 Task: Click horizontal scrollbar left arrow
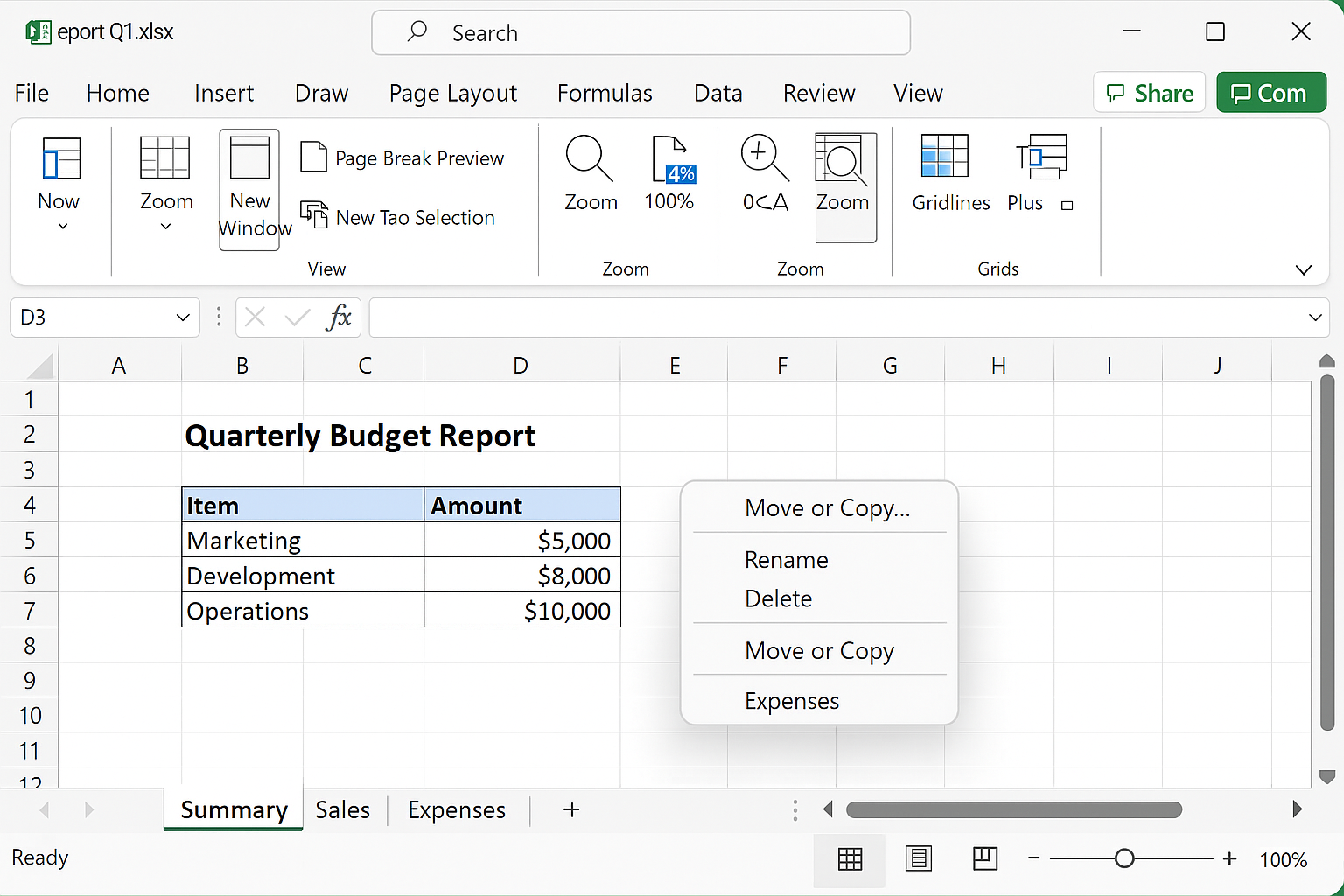tap(828, 810)
